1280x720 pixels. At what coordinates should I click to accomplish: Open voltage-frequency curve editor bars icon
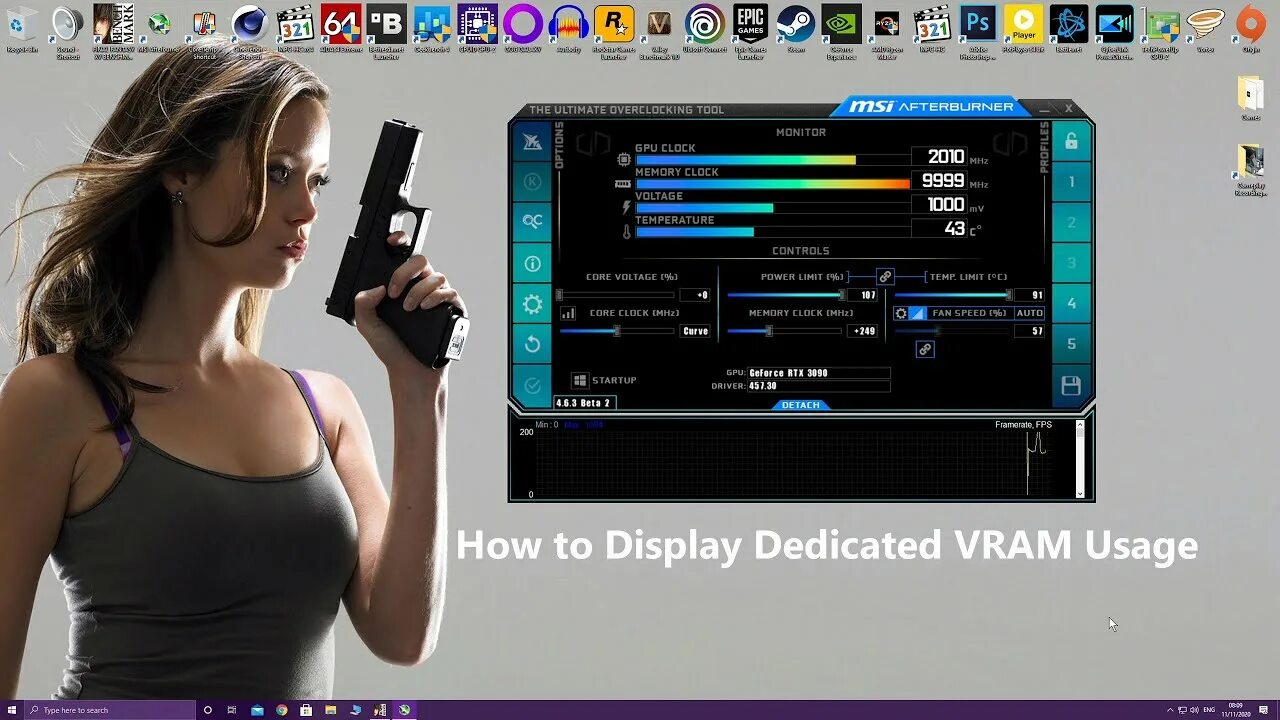[568, 313]
